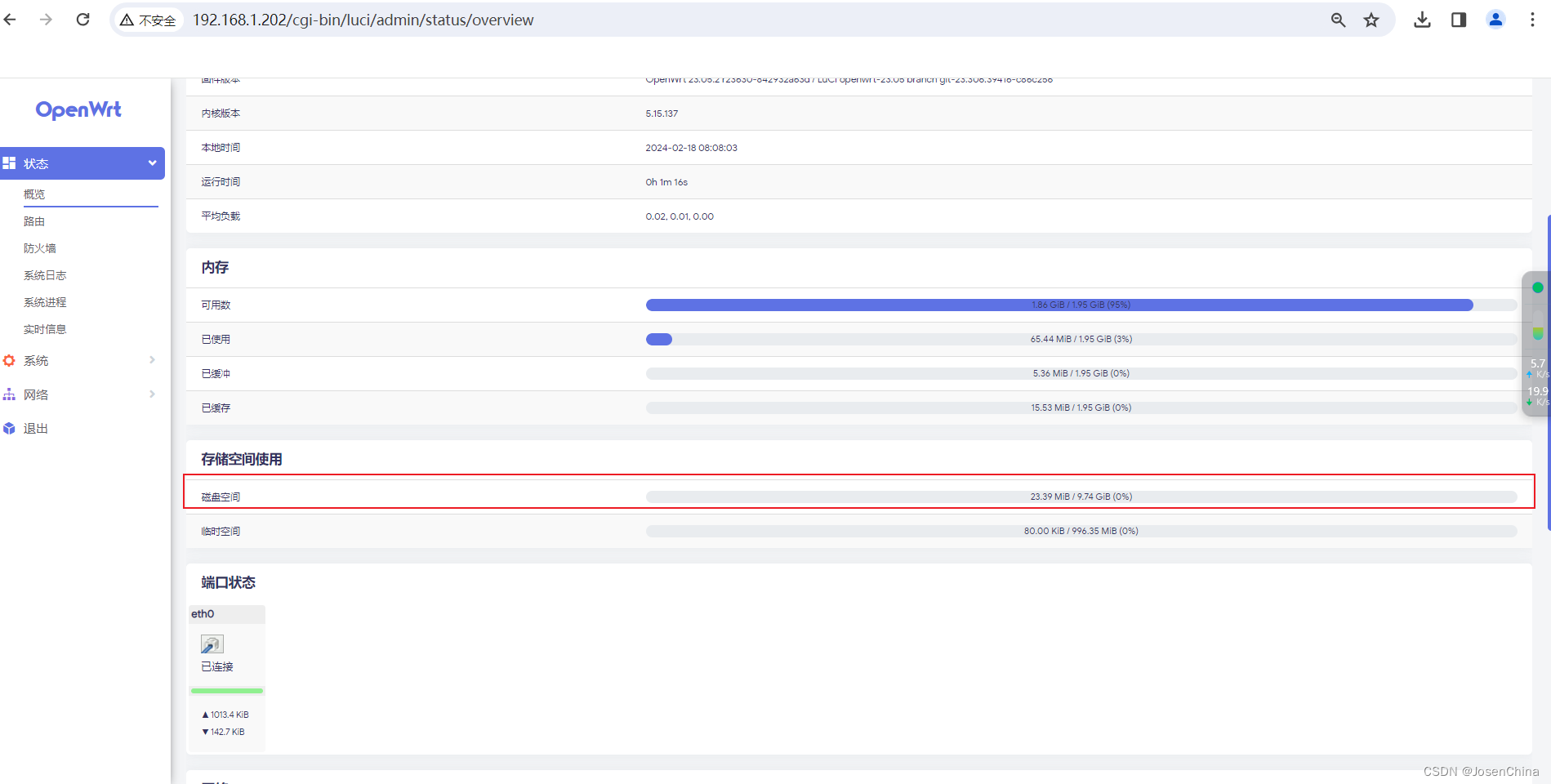Reload the page with refresh icon
1551x784 pixels.
82,20
